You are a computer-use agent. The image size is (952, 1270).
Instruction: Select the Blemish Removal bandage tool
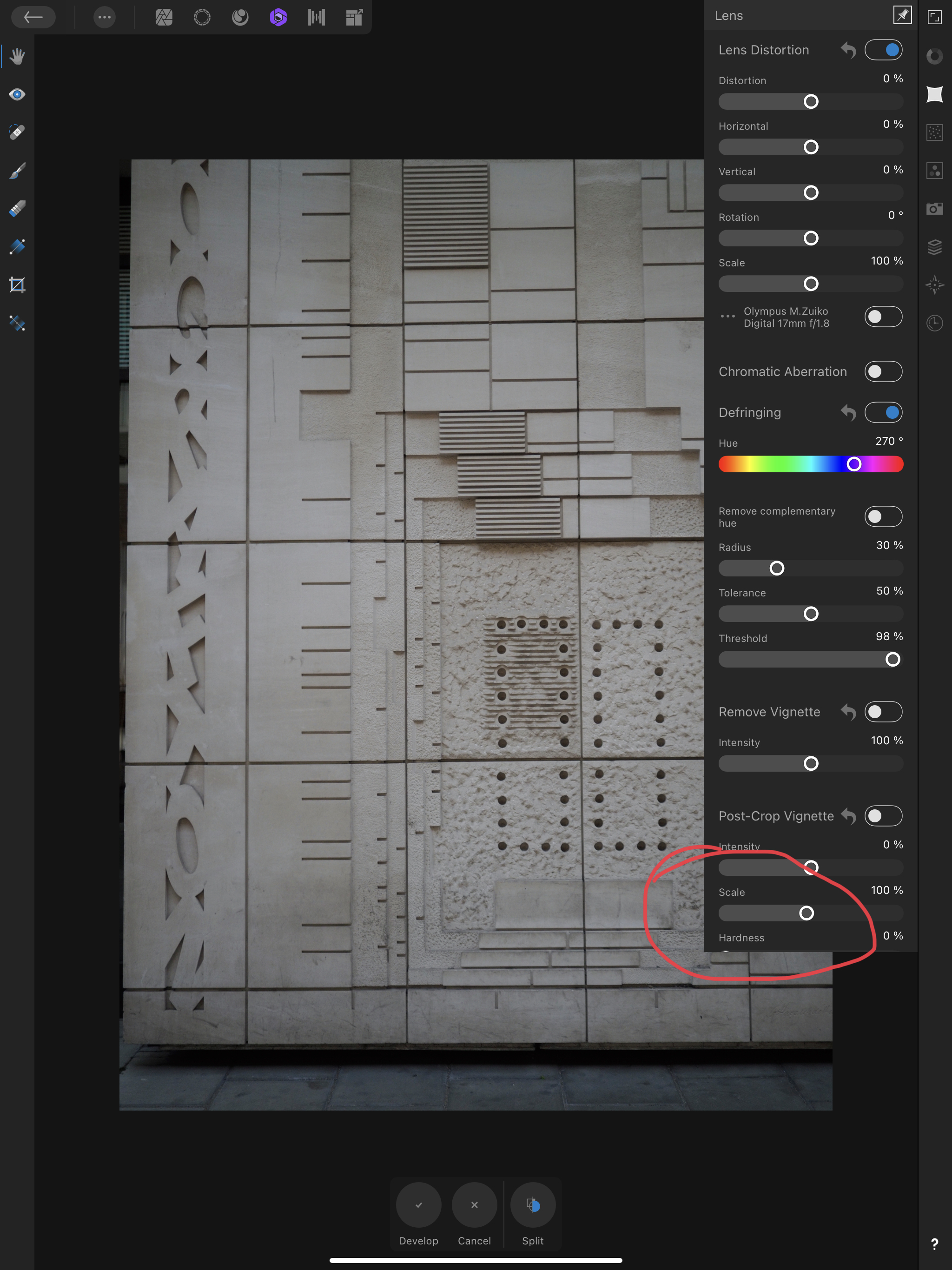click(x=17, y=132)
